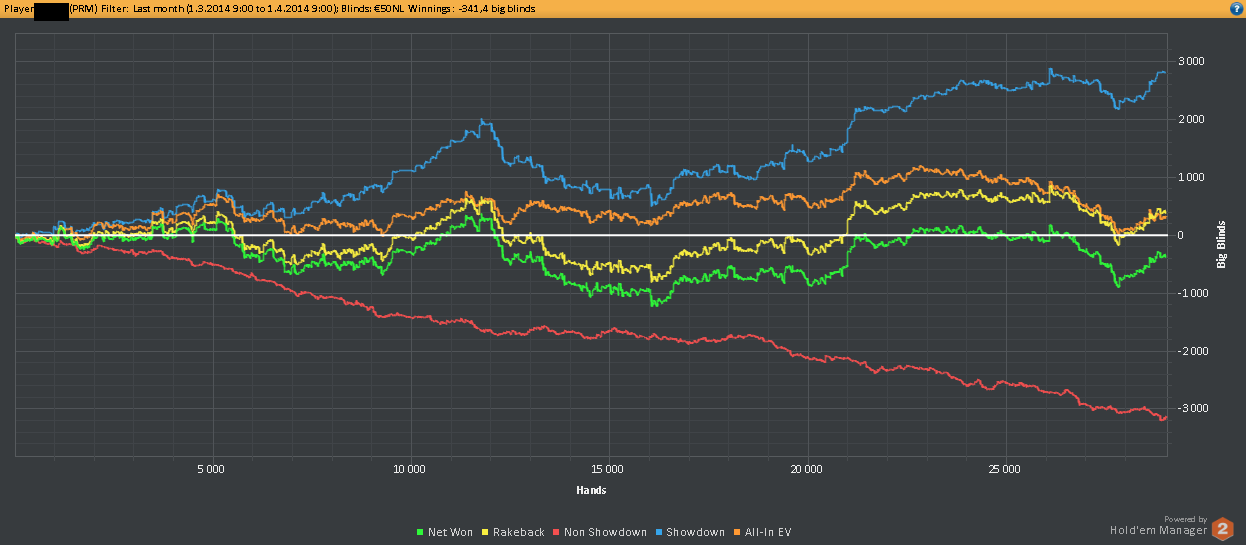1246x545 pixels.
Task: Toggle the Showdown series label in legend
Action: pos(695,532)
